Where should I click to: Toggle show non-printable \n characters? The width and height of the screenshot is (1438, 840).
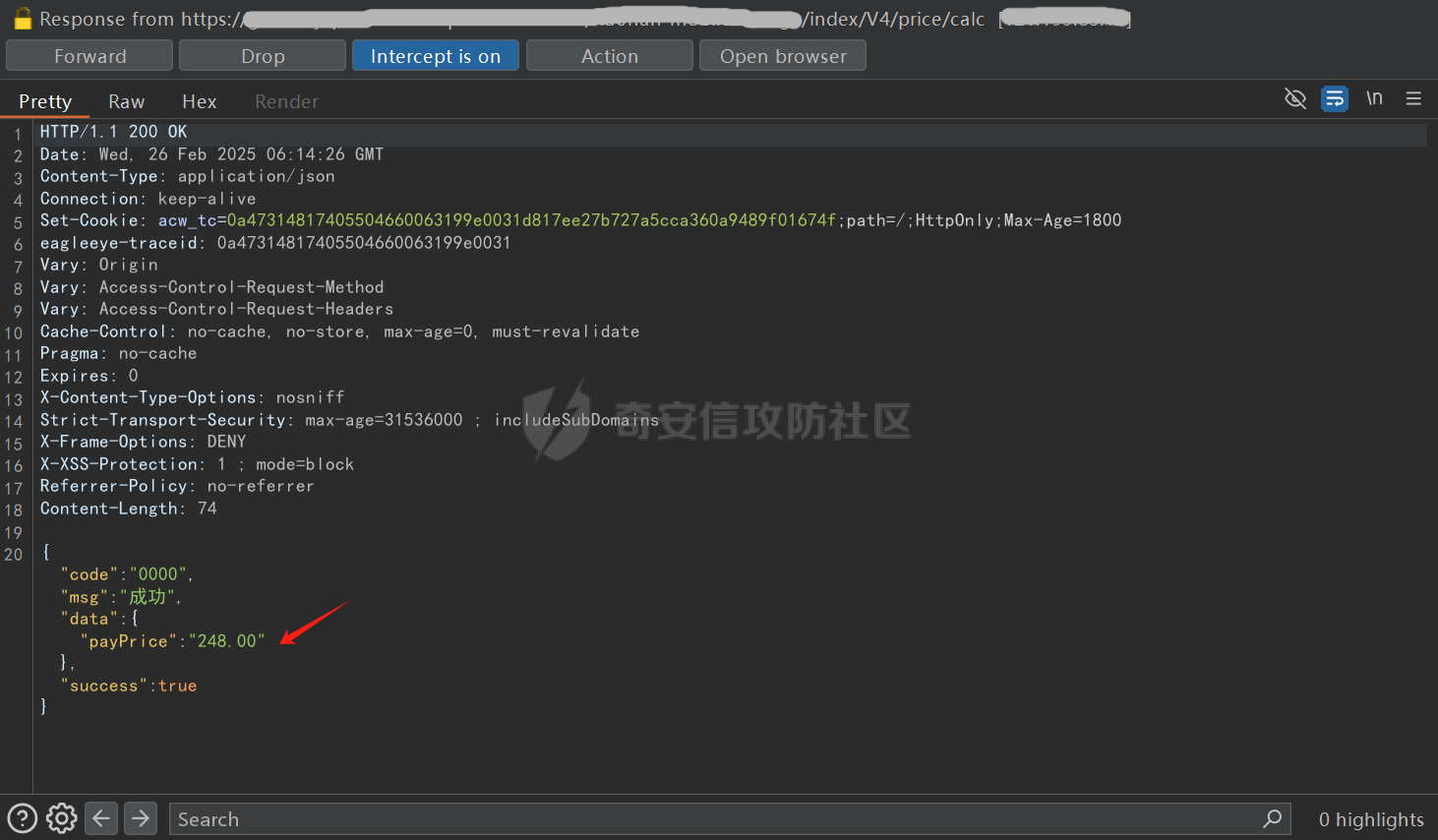point(1374,98)
